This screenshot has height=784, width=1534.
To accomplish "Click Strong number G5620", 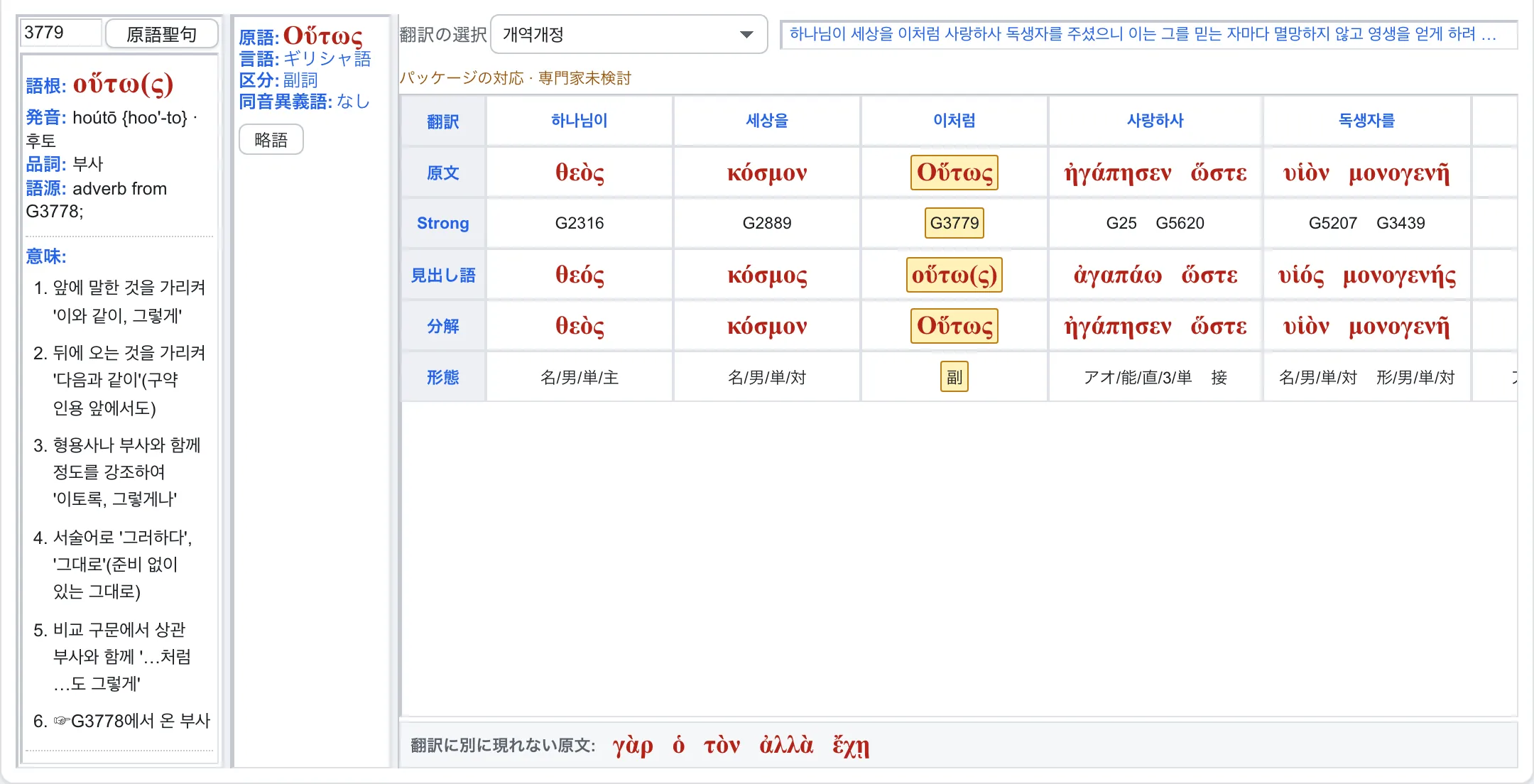I will (x=1180, y=223).
